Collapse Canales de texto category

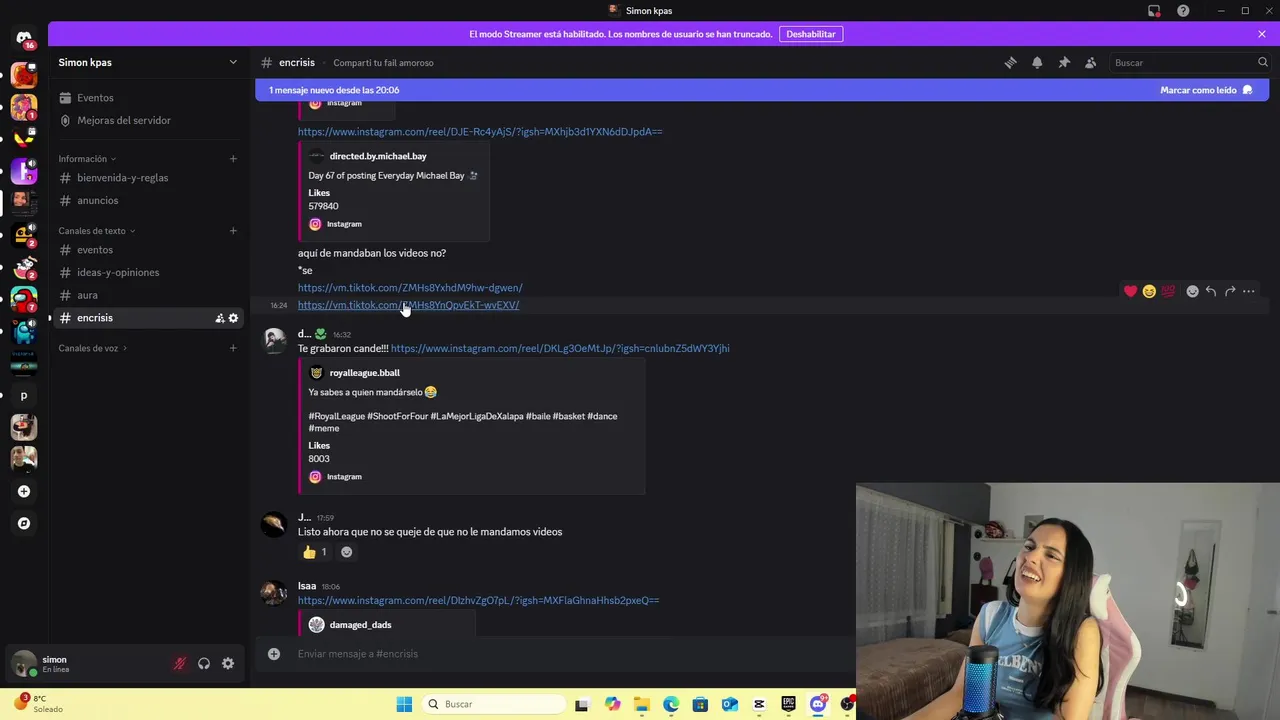[x=96, y=231]
